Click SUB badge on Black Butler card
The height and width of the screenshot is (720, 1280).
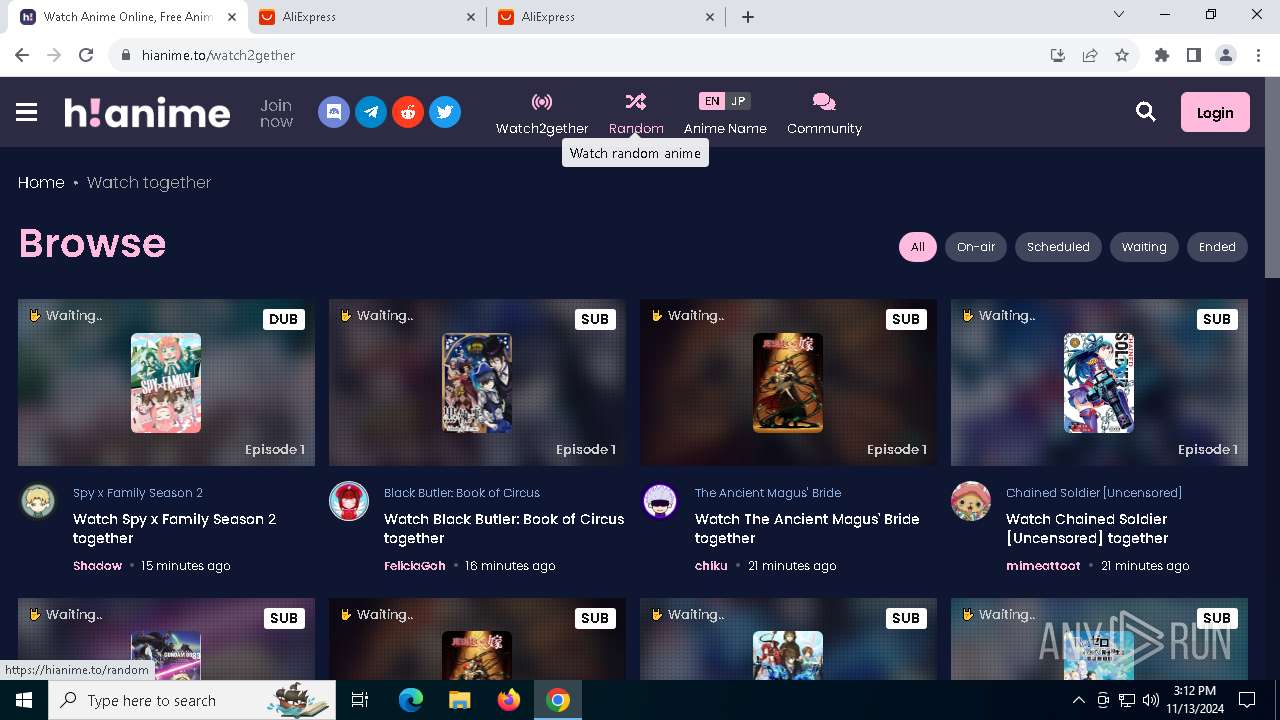click(595, 319)
